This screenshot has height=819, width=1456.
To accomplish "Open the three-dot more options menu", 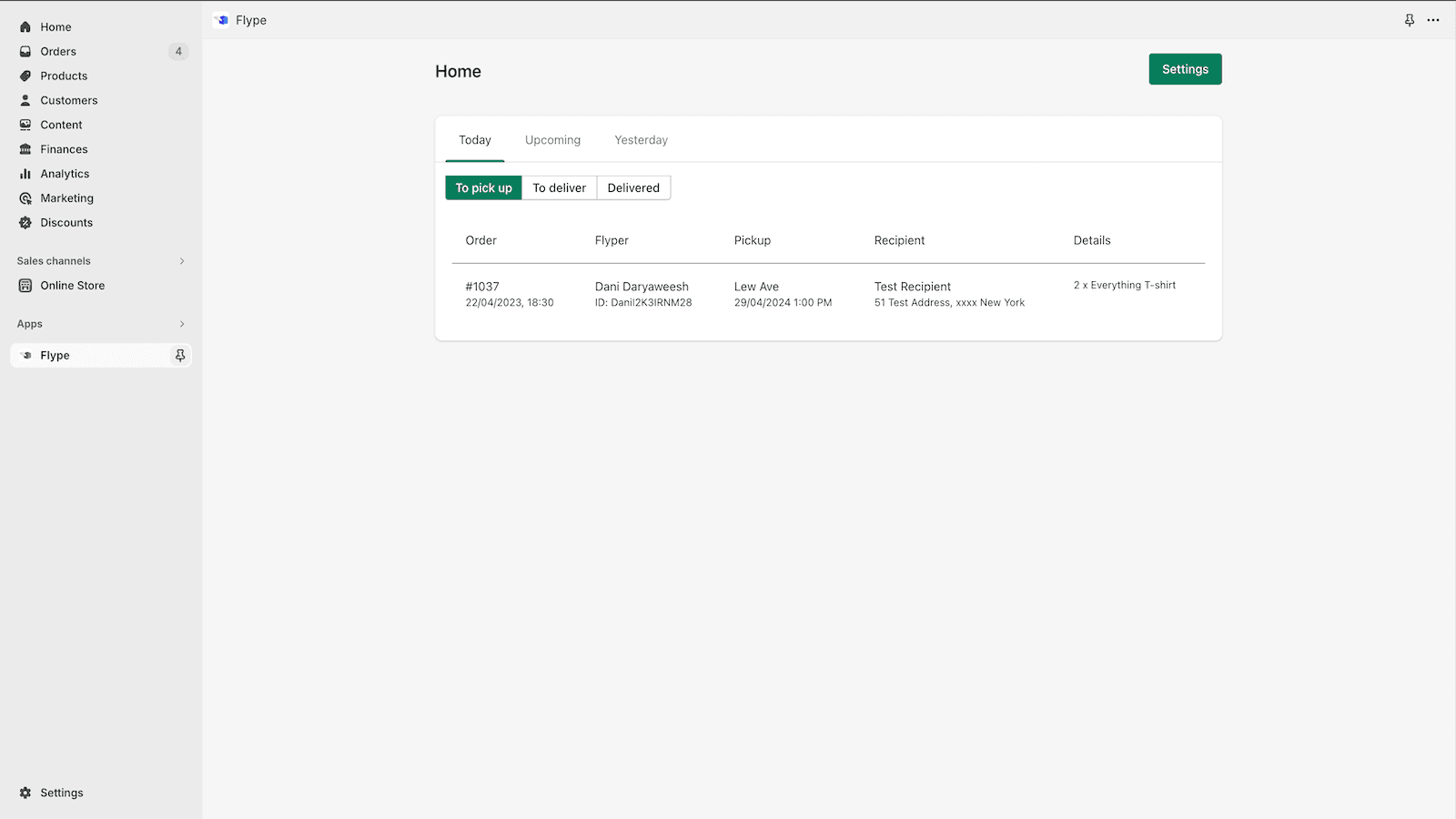I will pos(1433,20).
